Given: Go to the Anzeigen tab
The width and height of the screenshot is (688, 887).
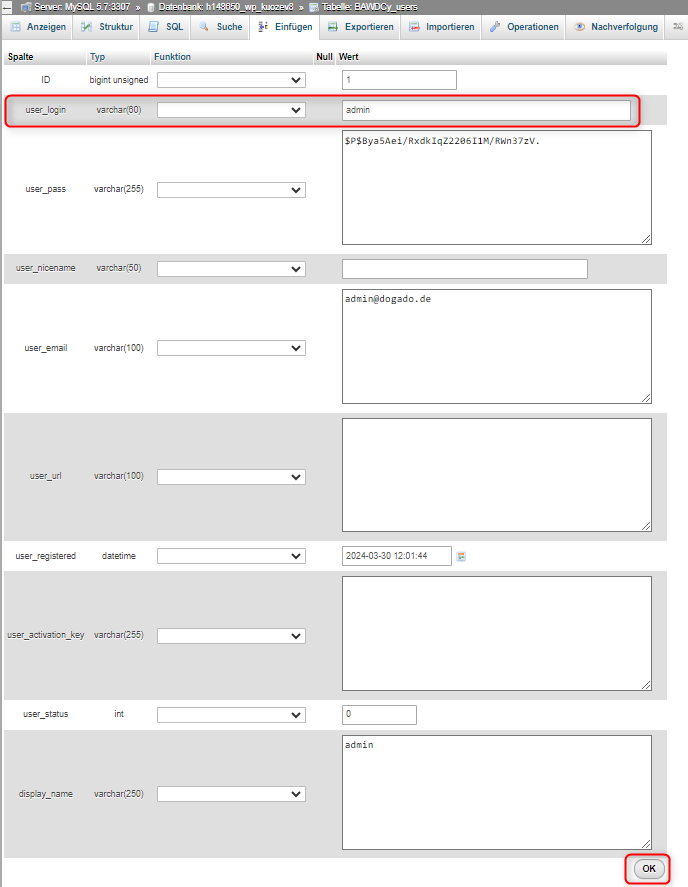Looking at the screenshot, I should tap(38, 27).
